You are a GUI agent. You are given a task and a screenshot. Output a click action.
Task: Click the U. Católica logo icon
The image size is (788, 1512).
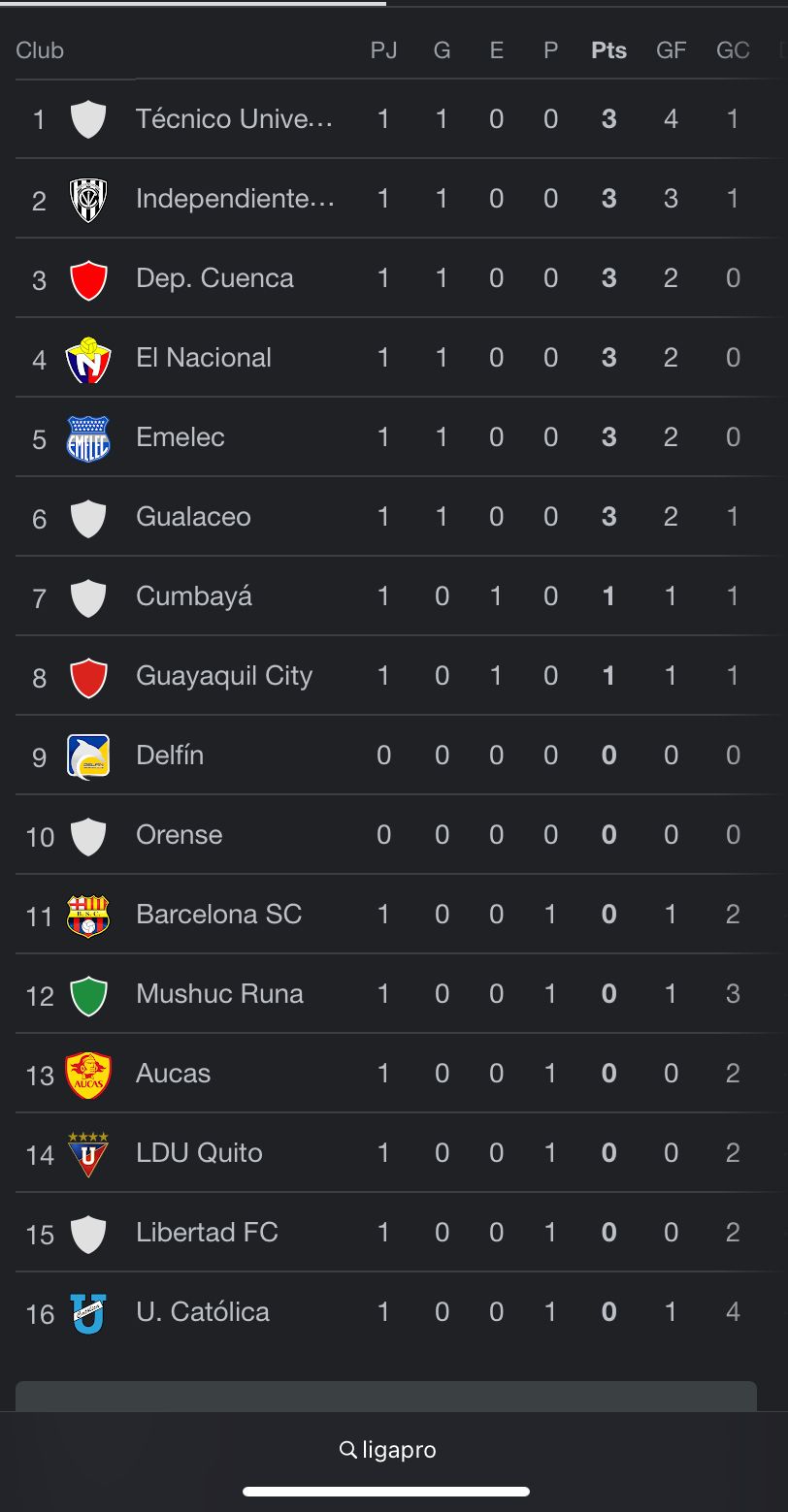(88, 1313)
